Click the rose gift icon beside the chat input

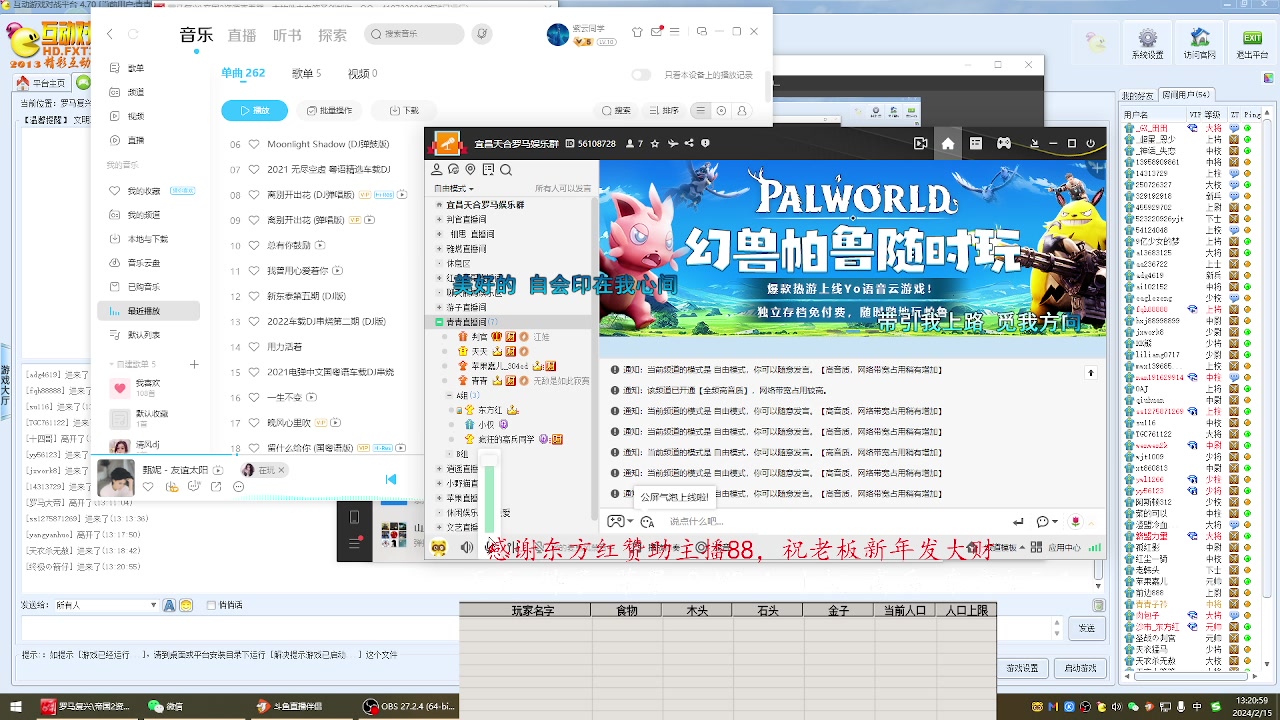tap(1076, 521)
